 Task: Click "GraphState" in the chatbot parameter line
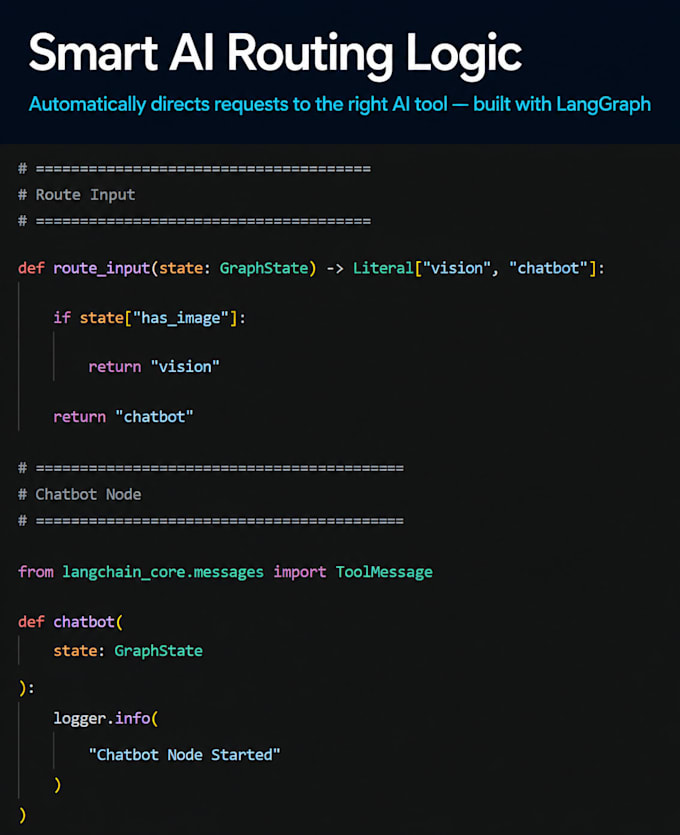pyautogui.click(x=159, y=651)
